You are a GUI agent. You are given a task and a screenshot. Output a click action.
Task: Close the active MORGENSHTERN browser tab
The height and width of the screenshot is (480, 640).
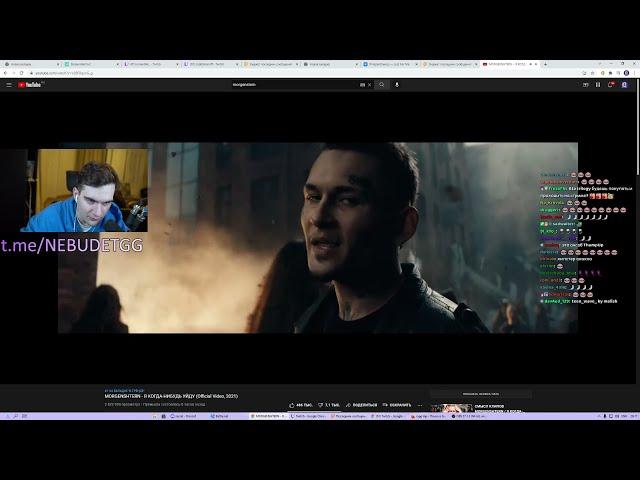[536, 64]
